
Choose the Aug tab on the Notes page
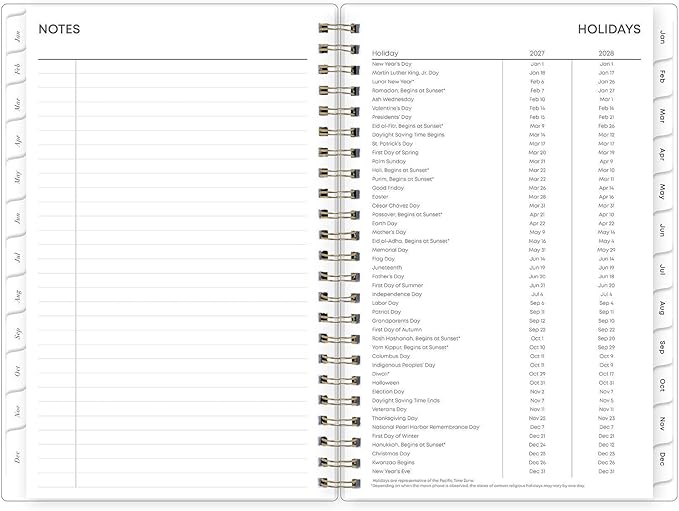click(x=17, y=296)
